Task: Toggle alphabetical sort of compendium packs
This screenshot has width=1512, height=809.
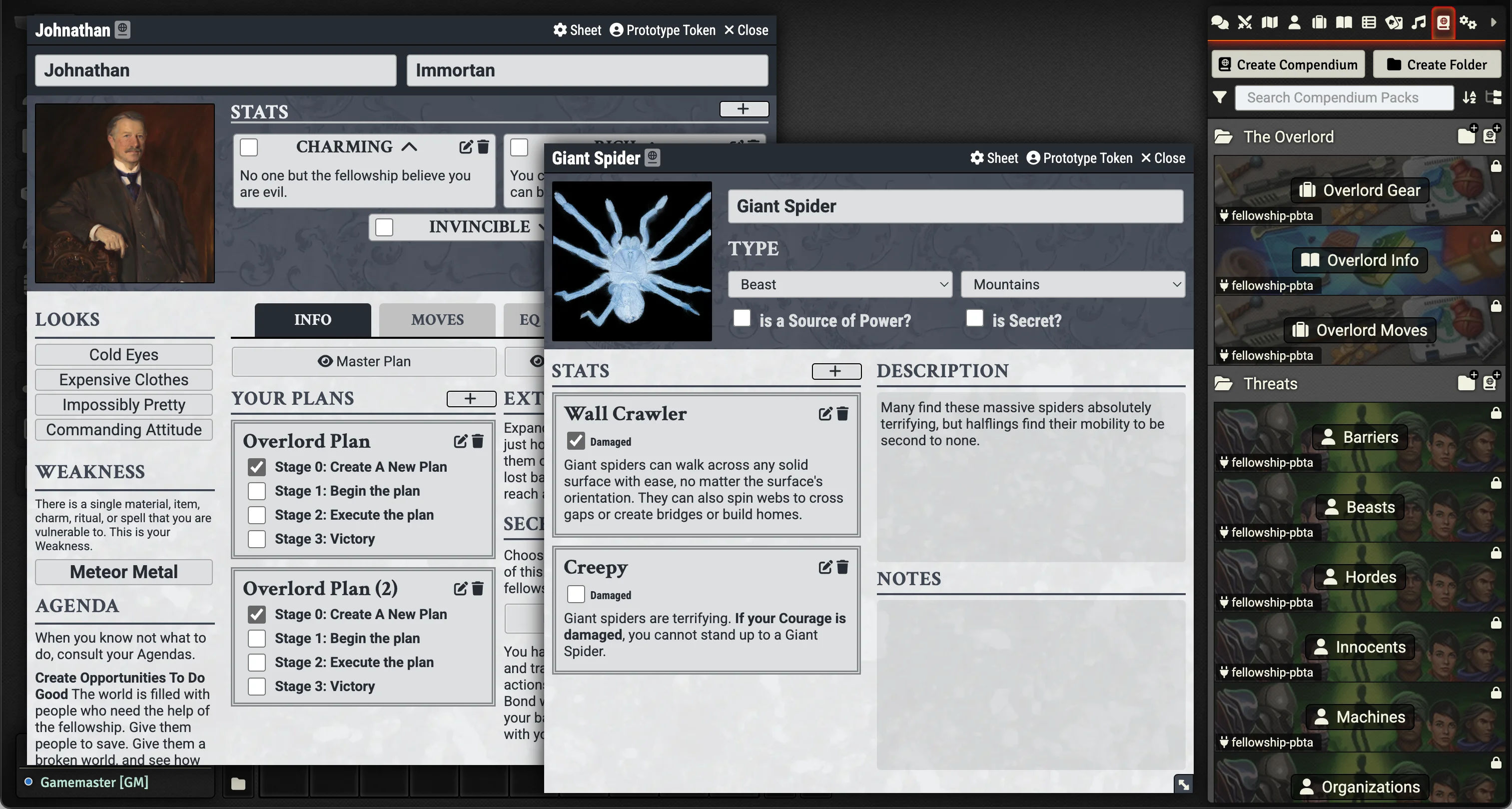Action: pos(1469,97)
